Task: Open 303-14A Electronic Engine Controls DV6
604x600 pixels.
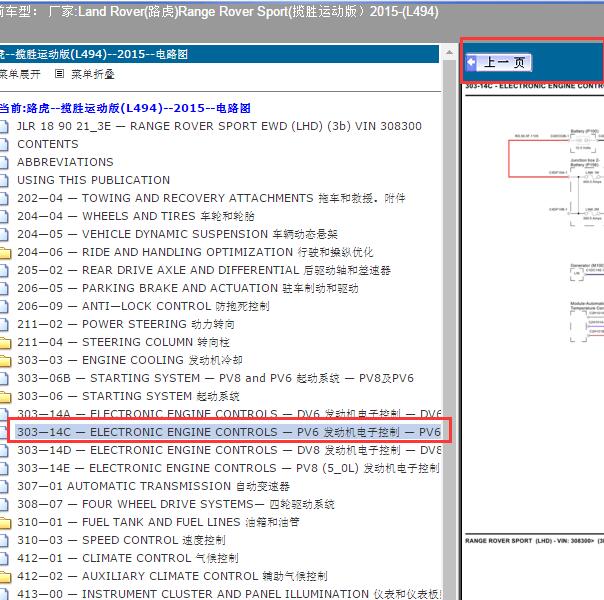Action: click(229, 414)
